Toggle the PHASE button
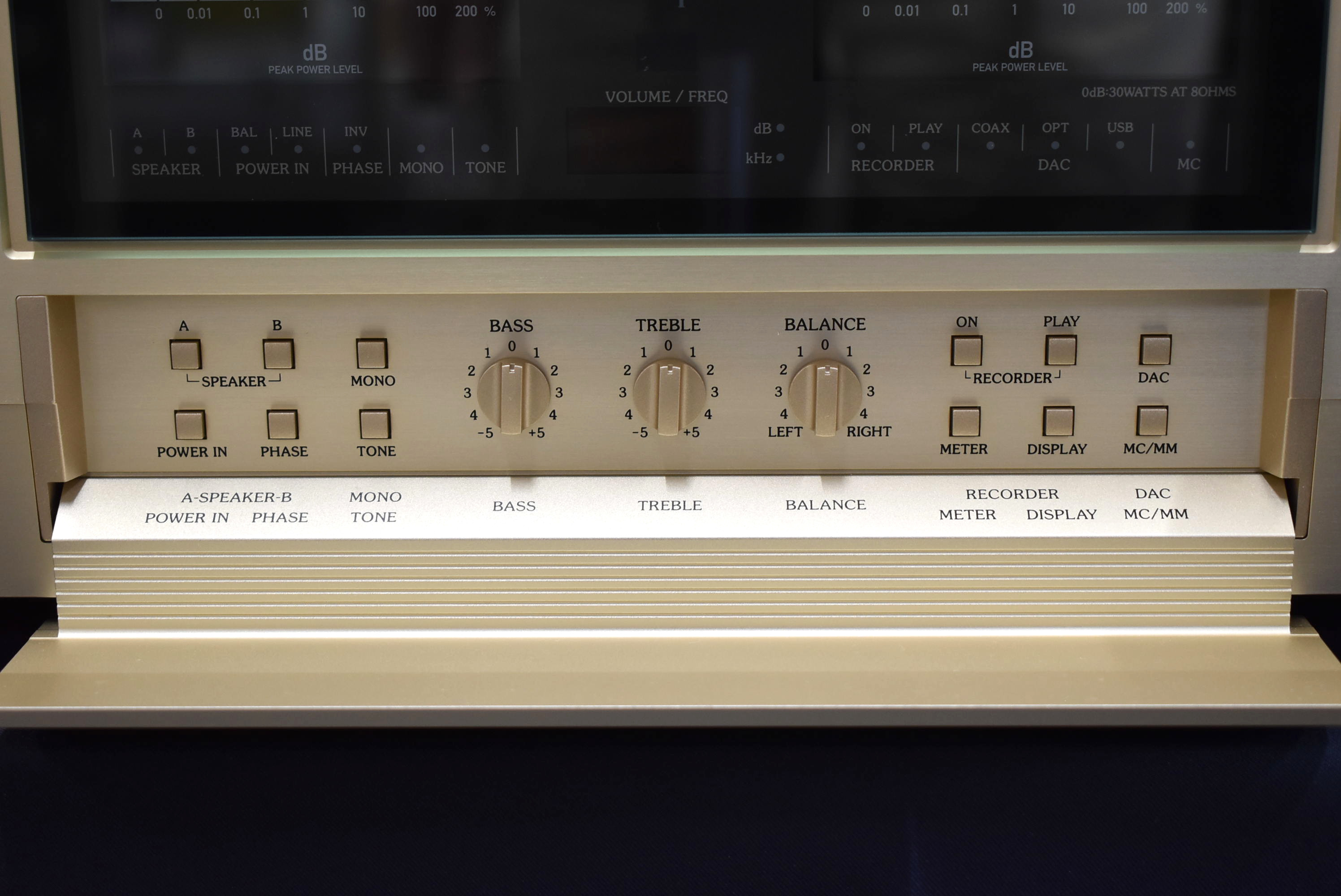This screenshot has width=1341, height=896. pyautogui.click(x=282, y=425)
